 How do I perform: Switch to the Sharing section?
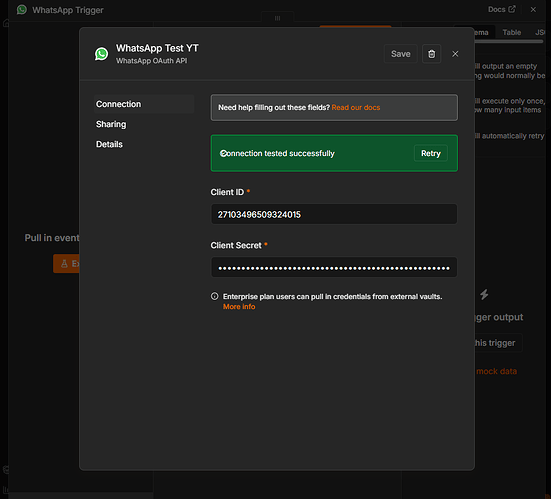click(111, 124)
